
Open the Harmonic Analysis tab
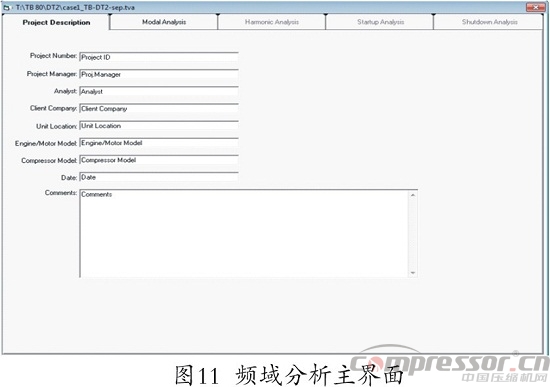(x=272, y=22)
